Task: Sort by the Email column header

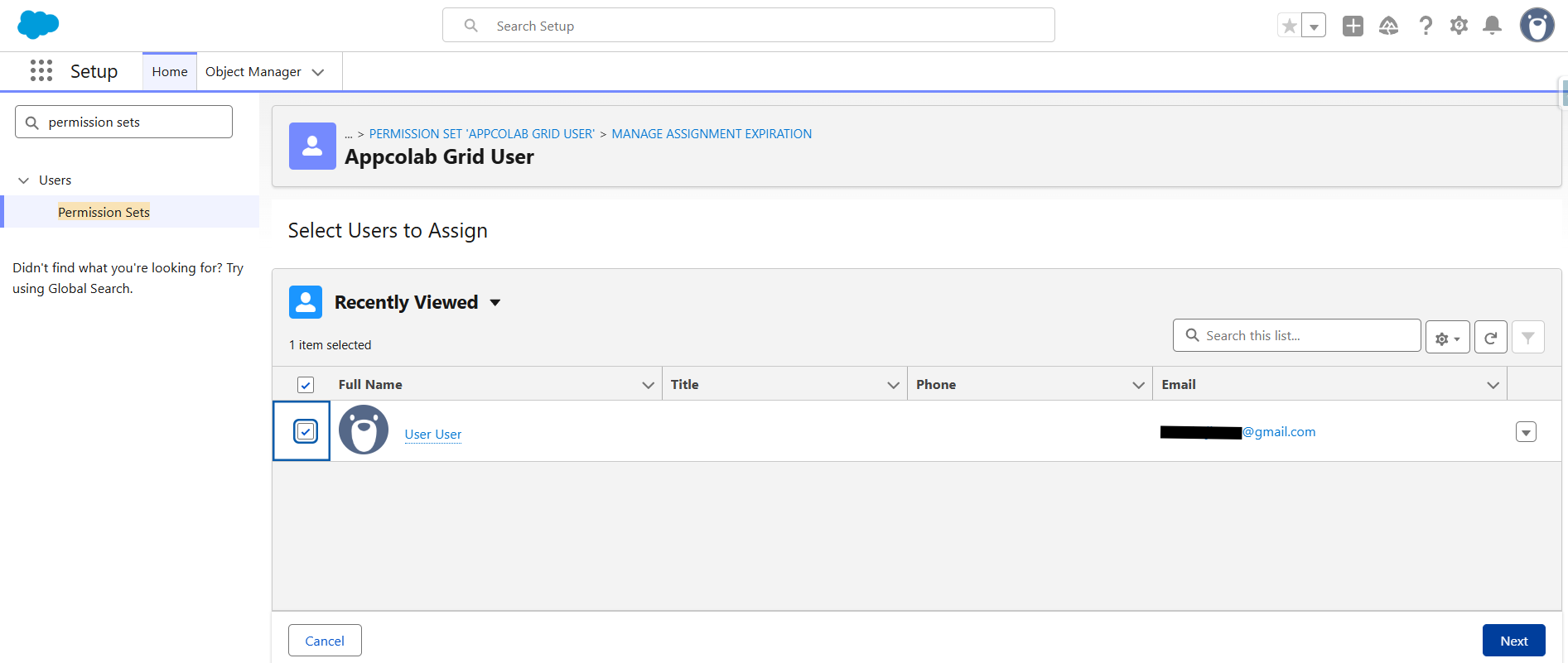Action: [1179, 385]
